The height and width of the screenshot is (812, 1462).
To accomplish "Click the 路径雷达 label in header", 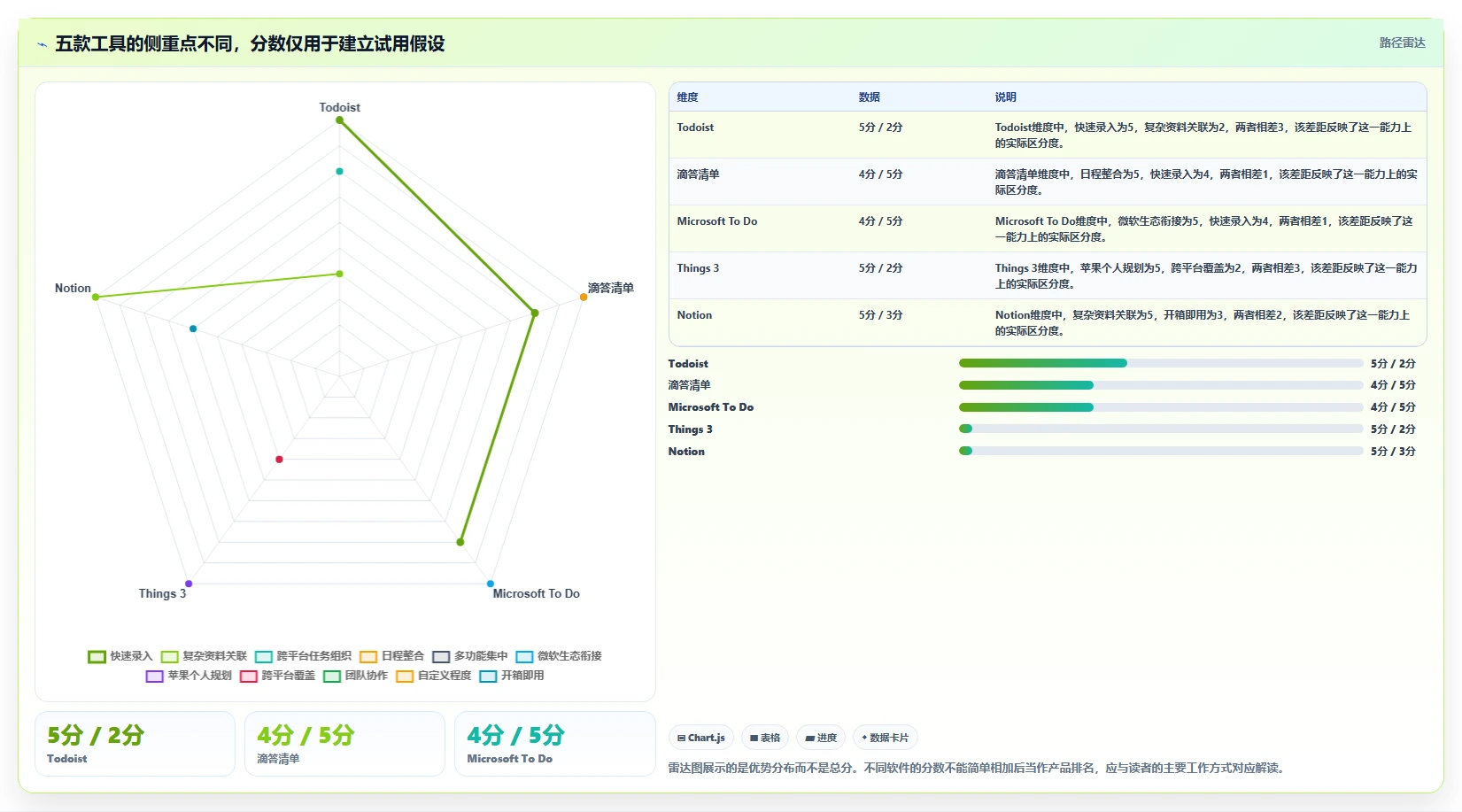I will click(x=1402, y=43).
